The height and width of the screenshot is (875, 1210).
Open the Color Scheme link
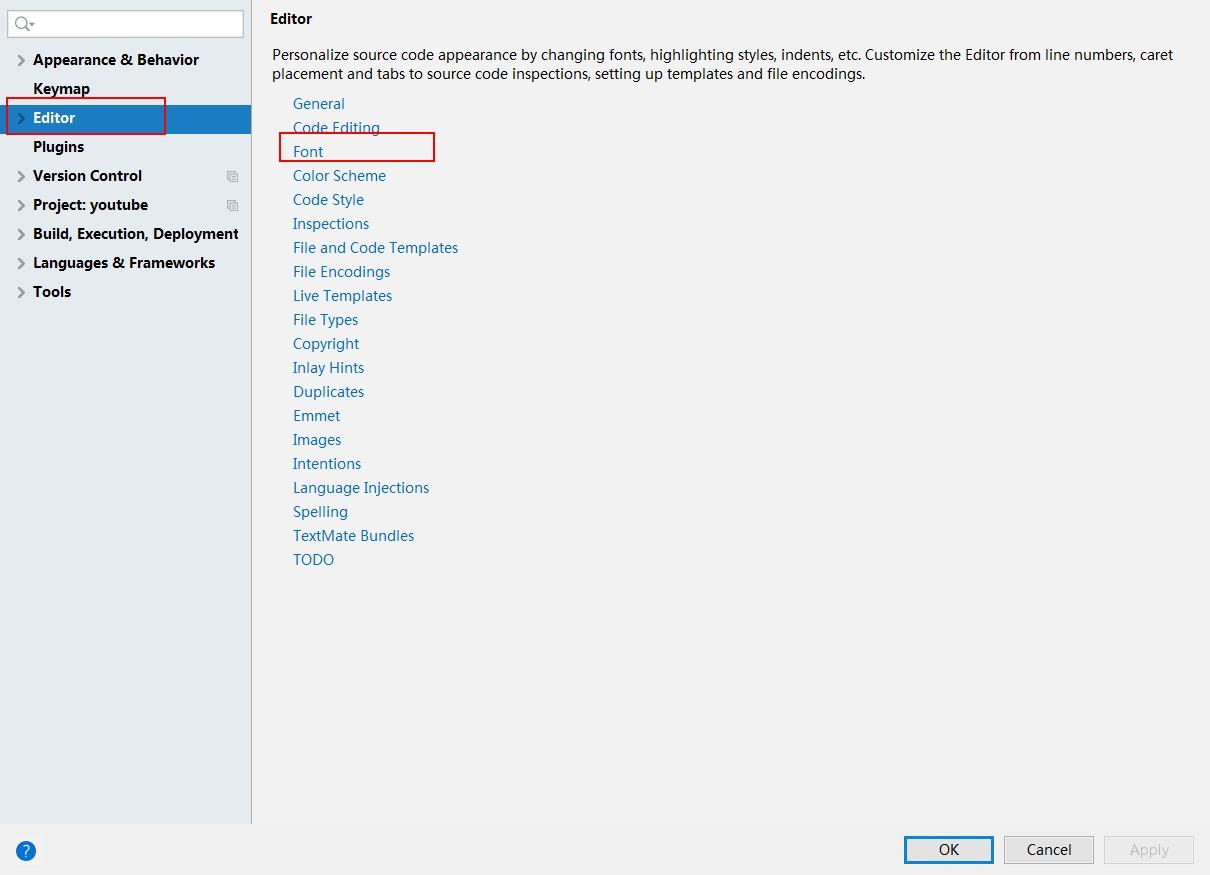pyautogui.click(x=339, y=176)
